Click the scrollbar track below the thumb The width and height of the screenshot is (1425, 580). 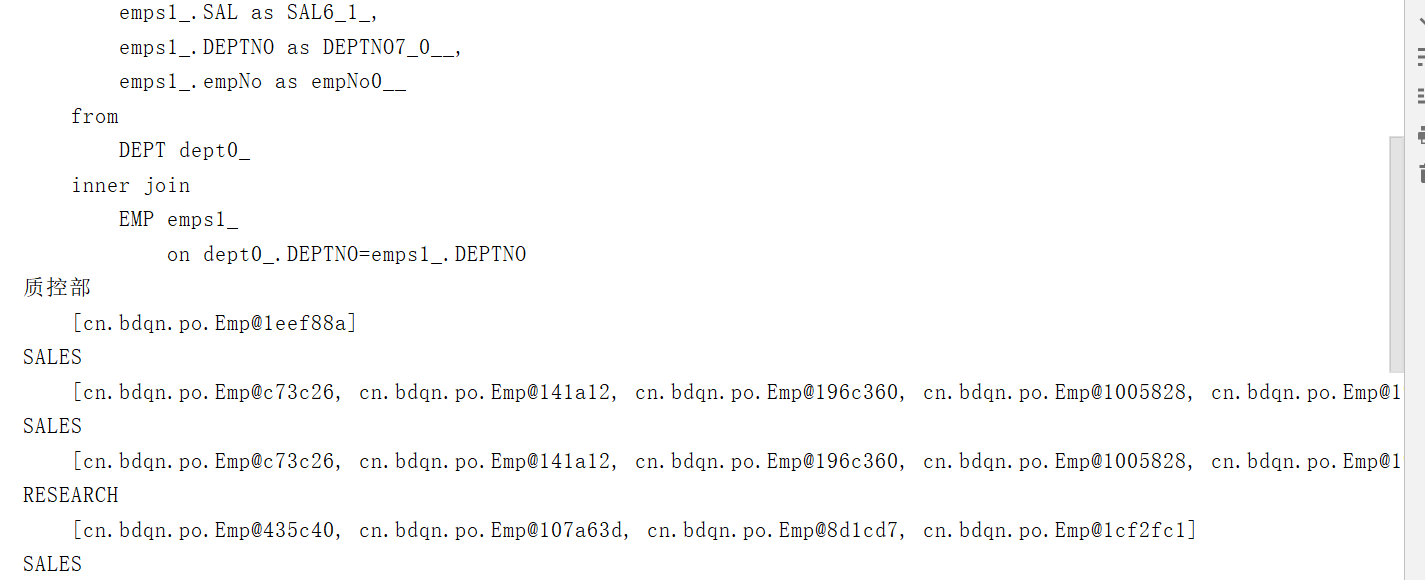pos(1396,475)
